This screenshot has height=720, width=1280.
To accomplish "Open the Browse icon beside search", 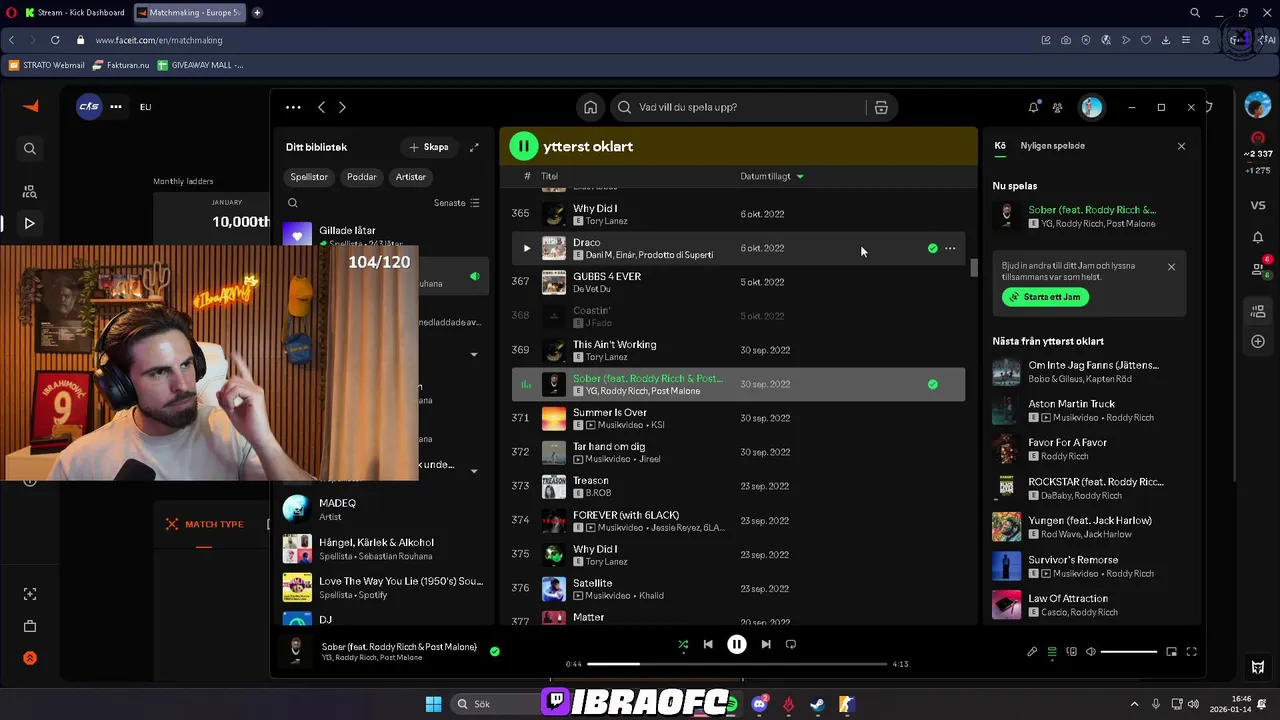I will pos(881,108).
